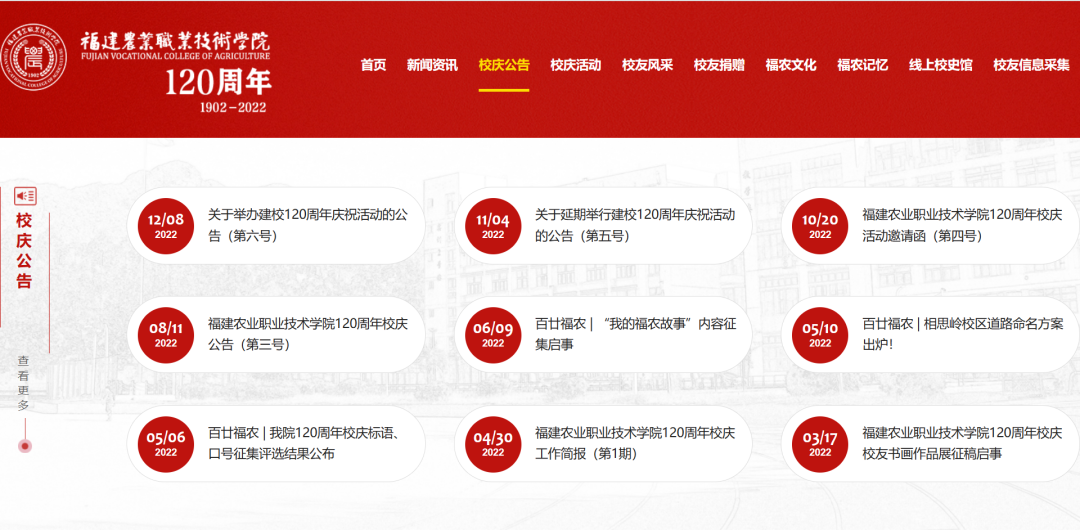Go to 首页 in the navigation
This screenshot has width=1080, height=530.
[x=373, y=65]
